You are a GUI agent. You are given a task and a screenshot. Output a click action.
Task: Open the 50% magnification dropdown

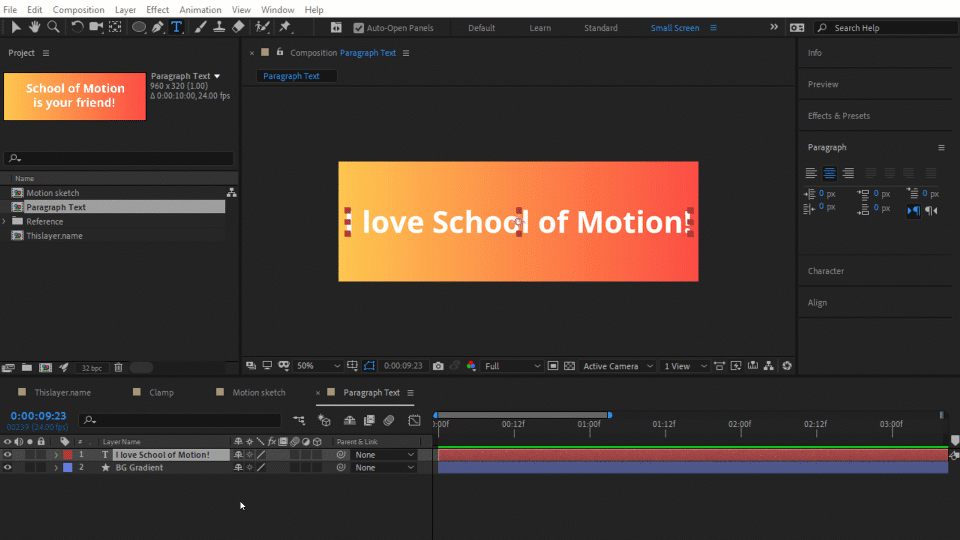[x=318, y=366]
